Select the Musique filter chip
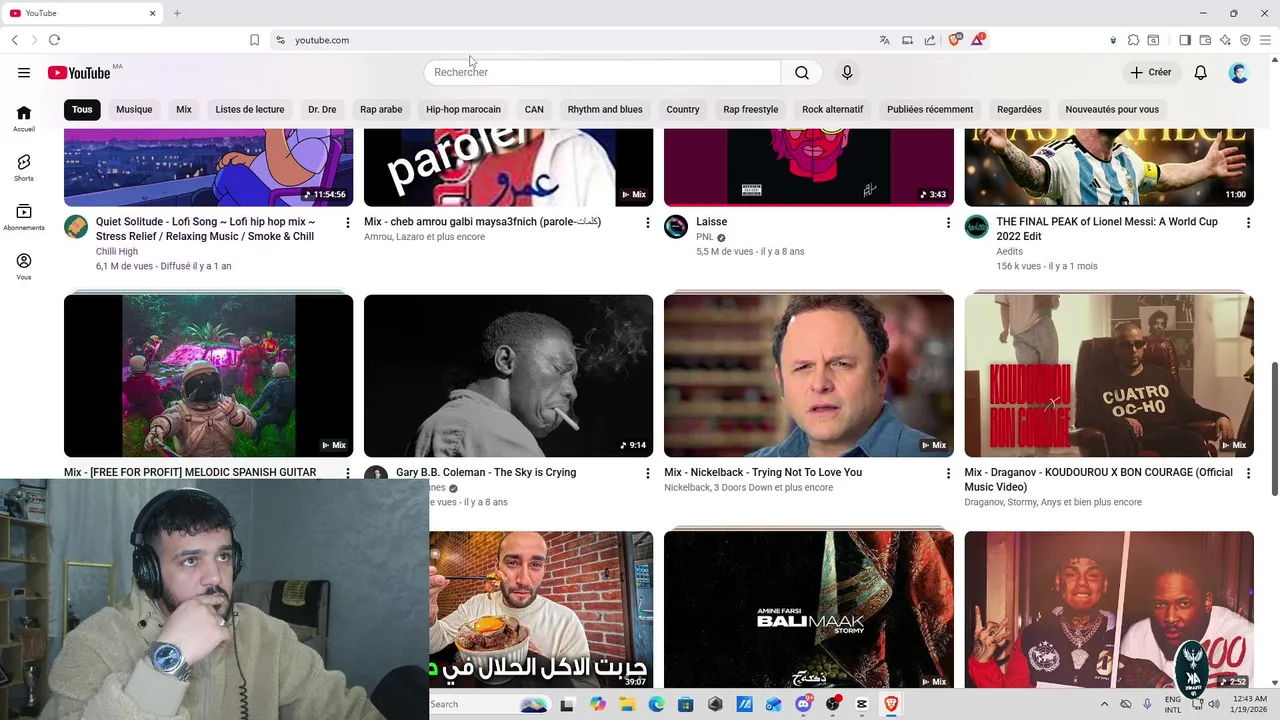Image resolution: width=1280 pixels, height=720 pixels. (x=134, y=109)
